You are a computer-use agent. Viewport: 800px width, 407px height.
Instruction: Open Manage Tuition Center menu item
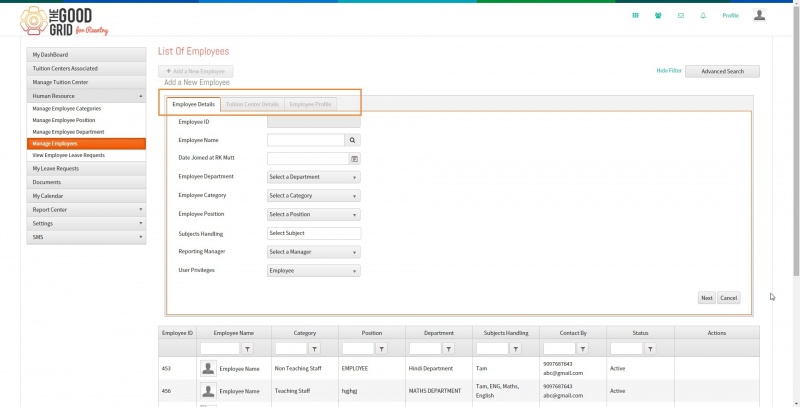point(86,82)
